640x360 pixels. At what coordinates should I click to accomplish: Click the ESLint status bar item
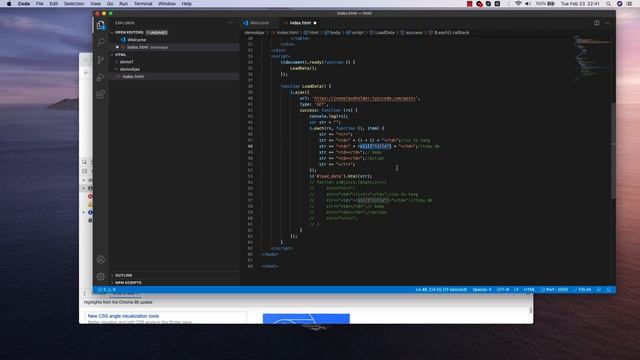pyautogui.click(x=582, y=290)
